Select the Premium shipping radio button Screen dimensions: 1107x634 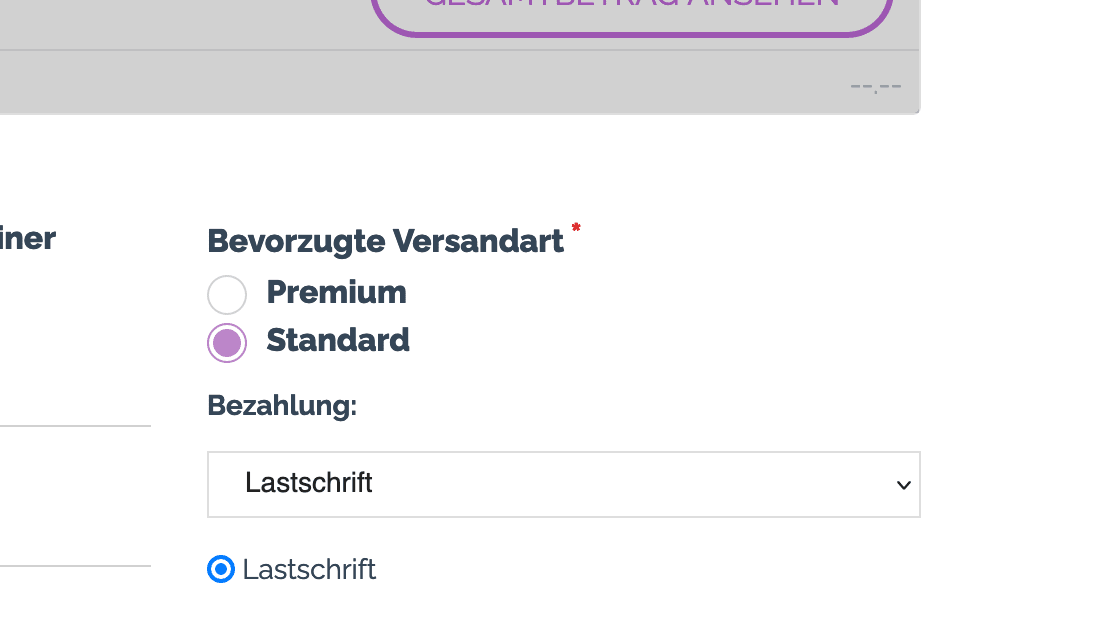coord(227,295)
